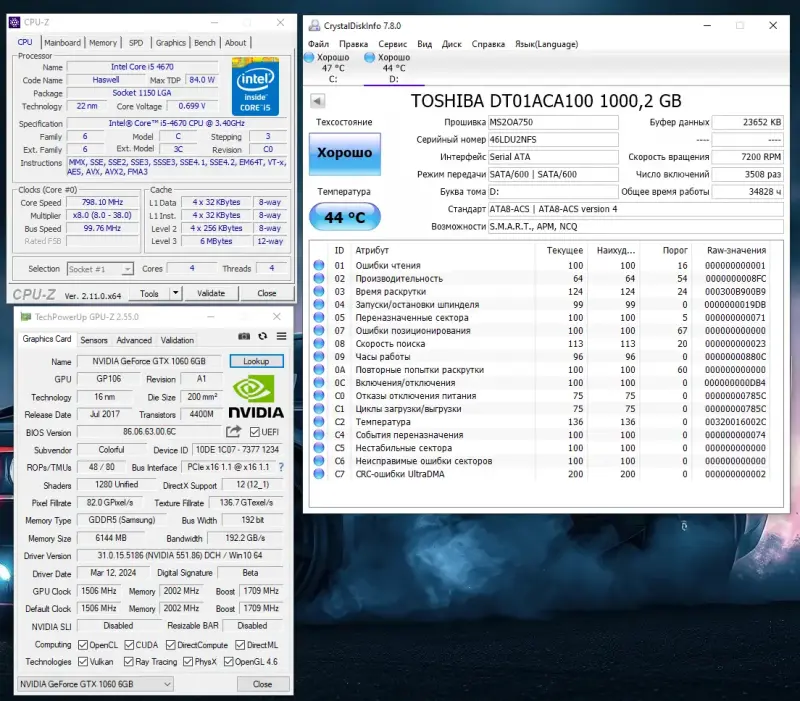800x701 pixels.
Task: Open the Файл menu in CrystalDiskInfo
Action: click(x=318, y=44)
